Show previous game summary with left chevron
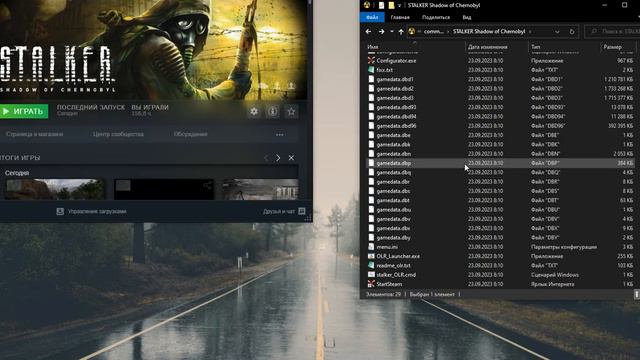This screenshot has height=360, width=640. pyautogui.click(x=266, y=158)
